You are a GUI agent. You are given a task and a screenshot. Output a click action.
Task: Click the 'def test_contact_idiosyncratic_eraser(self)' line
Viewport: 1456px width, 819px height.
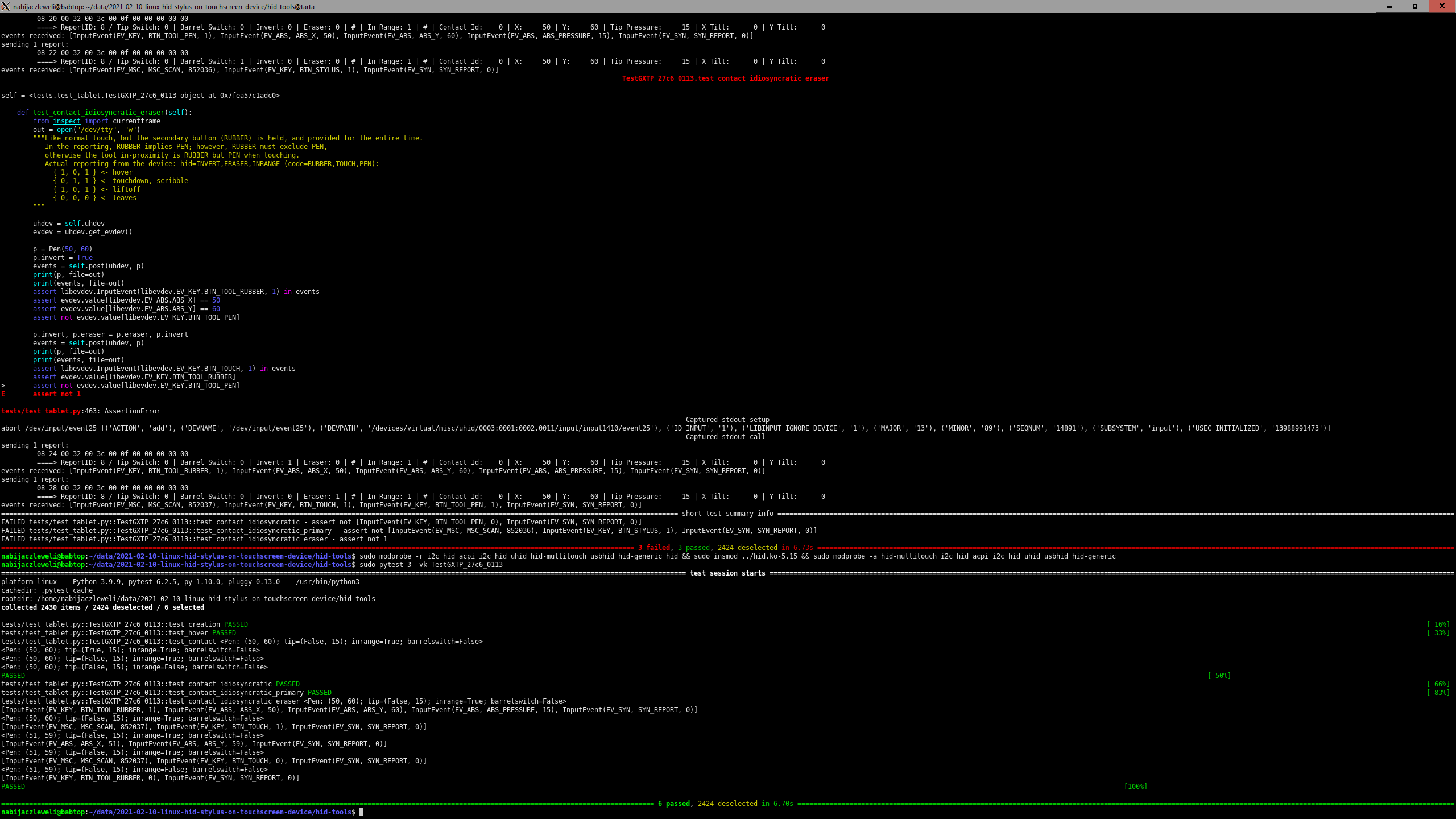(105, 113)
